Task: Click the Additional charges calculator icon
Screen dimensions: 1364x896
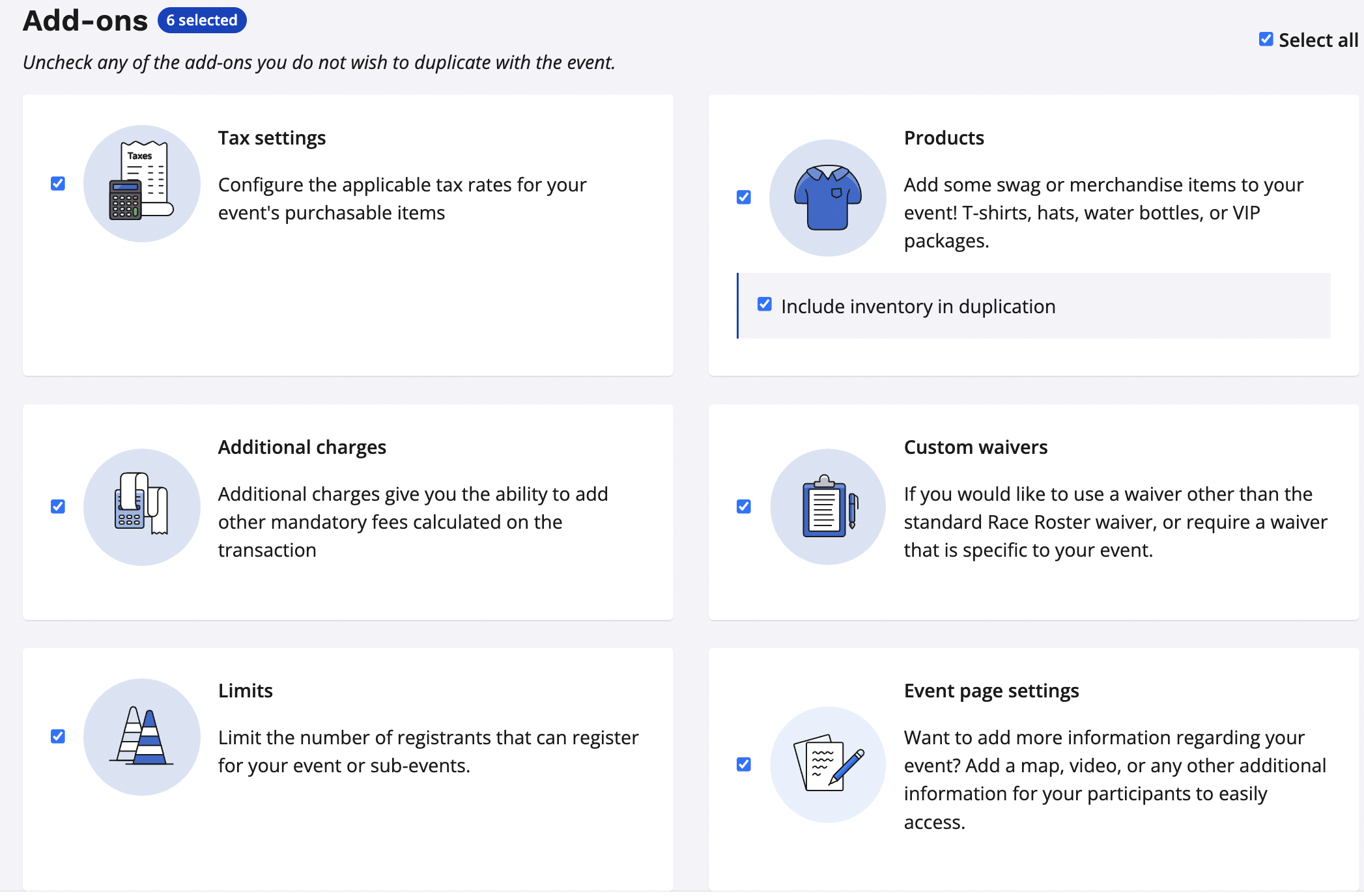Action: (141, 506)
